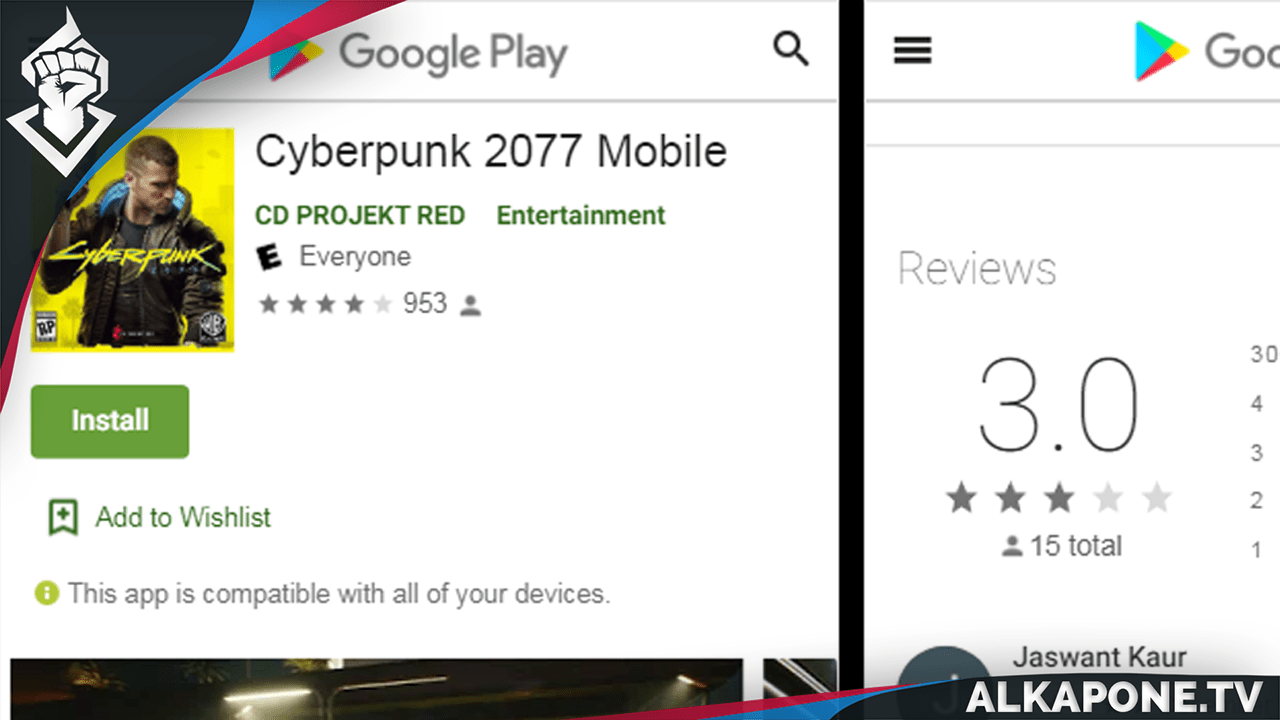Click the reviewer count person icon near 953
The width and height of the screenshot is (1280, 720).
coord(470,306)
